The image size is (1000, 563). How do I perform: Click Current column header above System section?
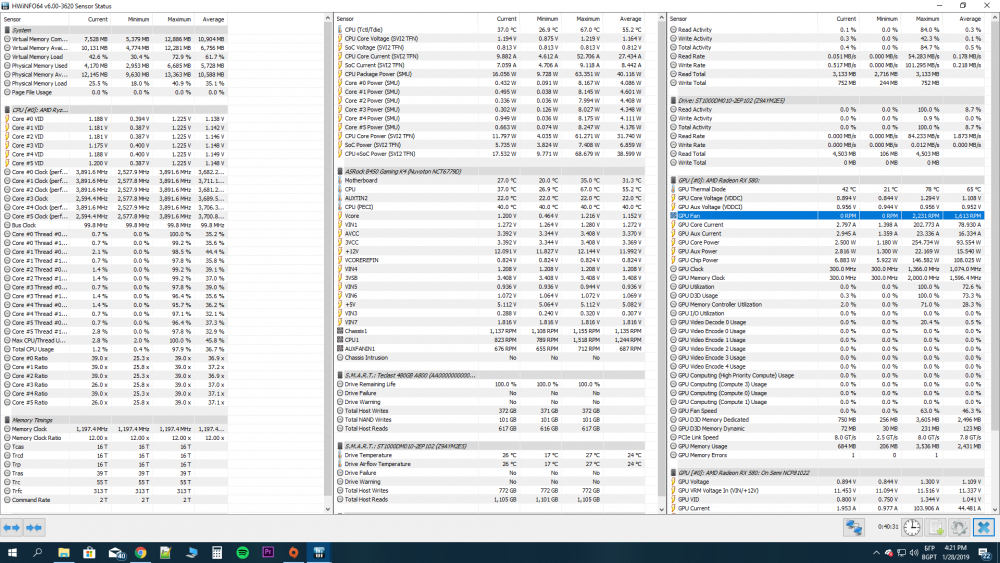(x=90, y=19)
